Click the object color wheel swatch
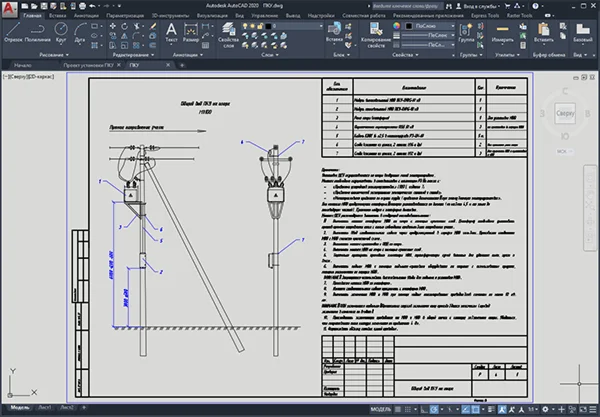Image resolution: width=600 pixels, height=417 pixels. [396, 26]
